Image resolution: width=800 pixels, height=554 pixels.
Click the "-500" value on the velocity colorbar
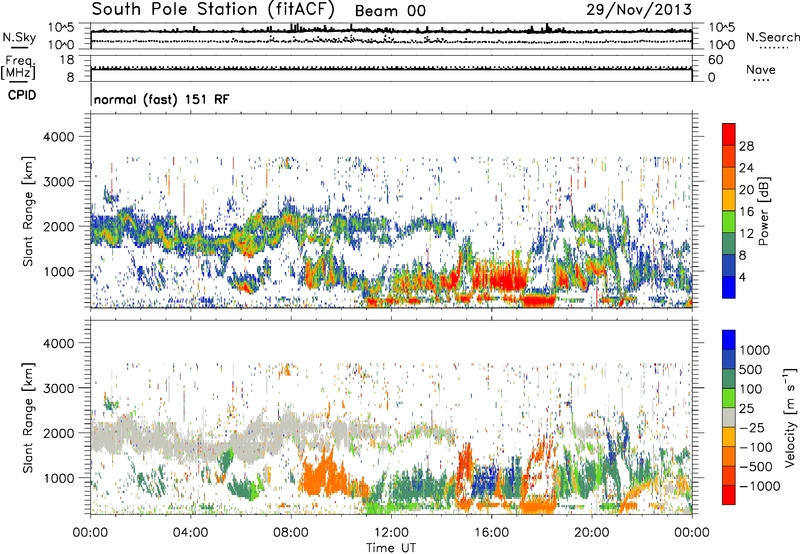tap(755, 466)
